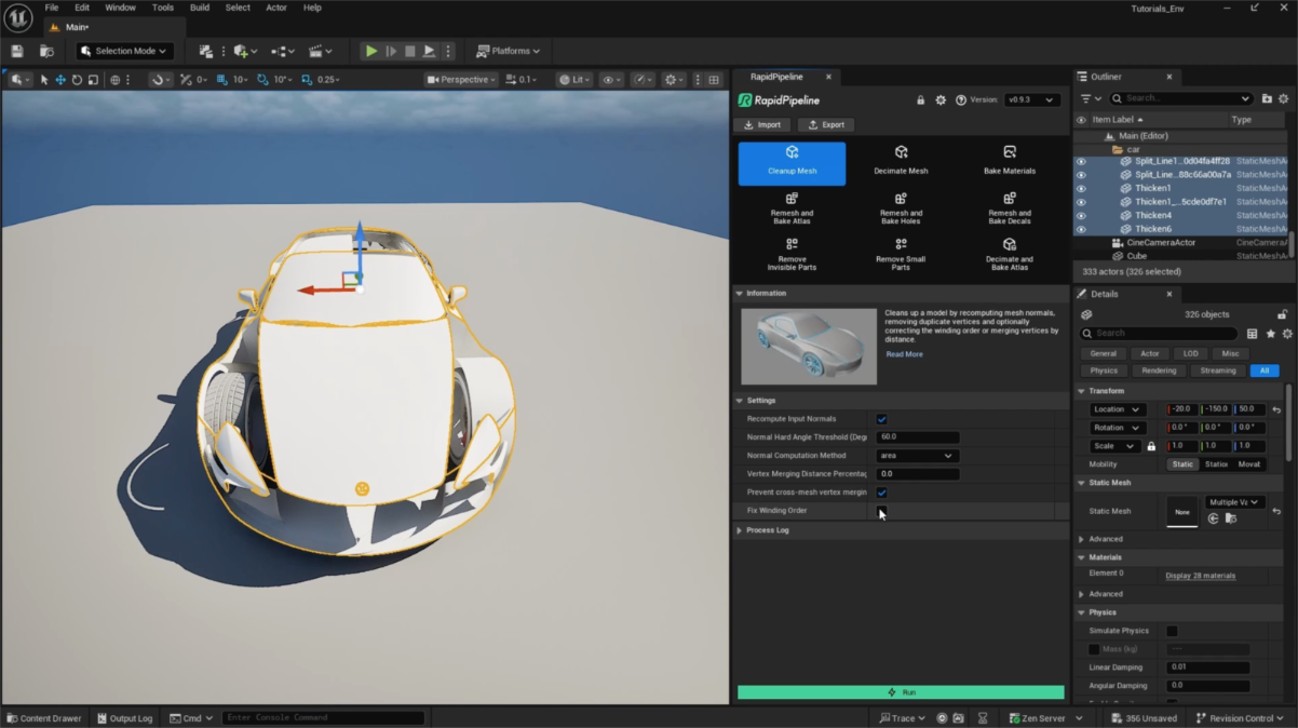Select the Bake Materials tool
The height and width of the screenshot is (728, 1298).
click(x=1010, y=163)
